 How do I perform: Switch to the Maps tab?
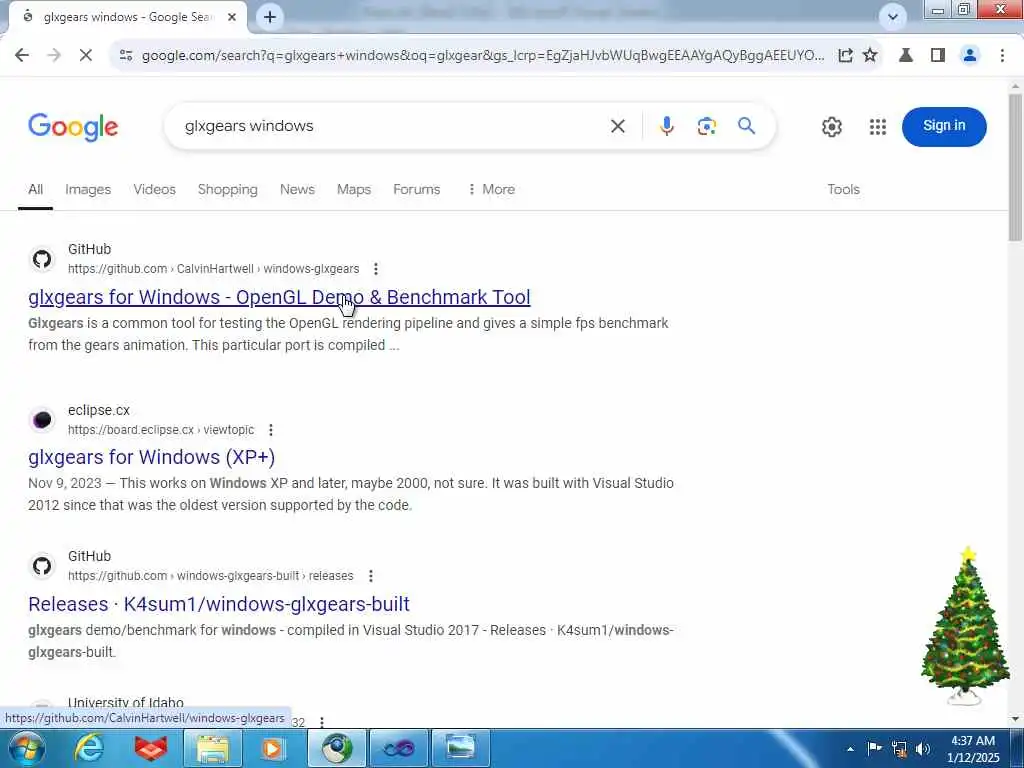coord(354,189)
